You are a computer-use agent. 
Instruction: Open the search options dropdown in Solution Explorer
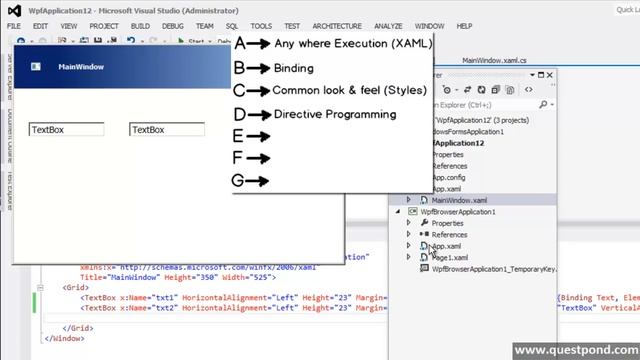click(552, 105)
